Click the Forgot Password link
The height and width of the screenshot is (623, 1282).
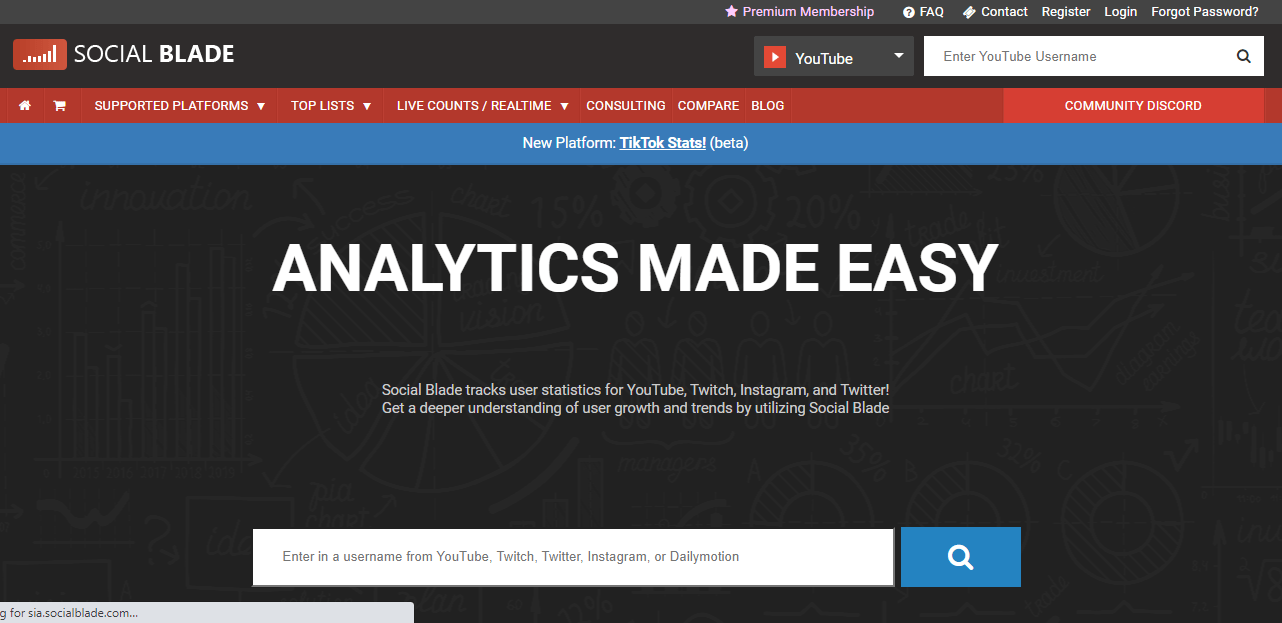pos(1205,12)
